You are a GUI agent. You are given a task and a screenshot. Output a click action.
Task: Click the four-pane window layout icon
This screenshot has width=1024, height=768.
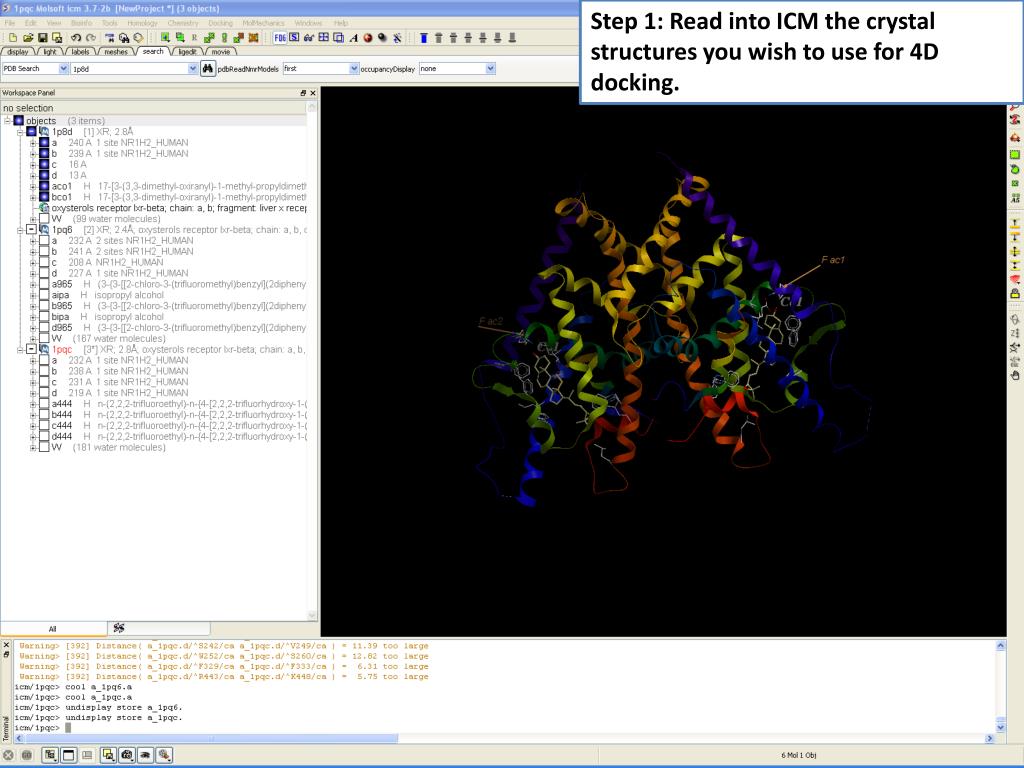pos(323,38)
